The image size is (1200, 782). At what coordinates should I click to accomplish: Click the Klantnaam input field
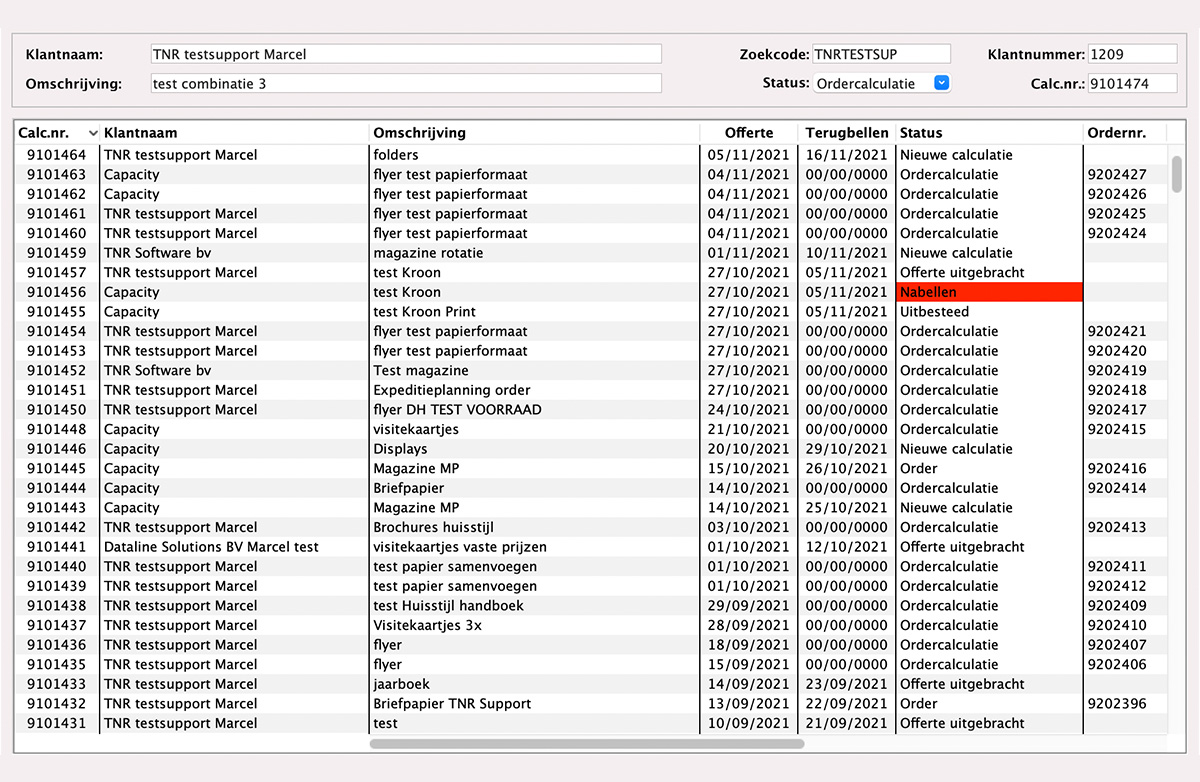point(406,54)
